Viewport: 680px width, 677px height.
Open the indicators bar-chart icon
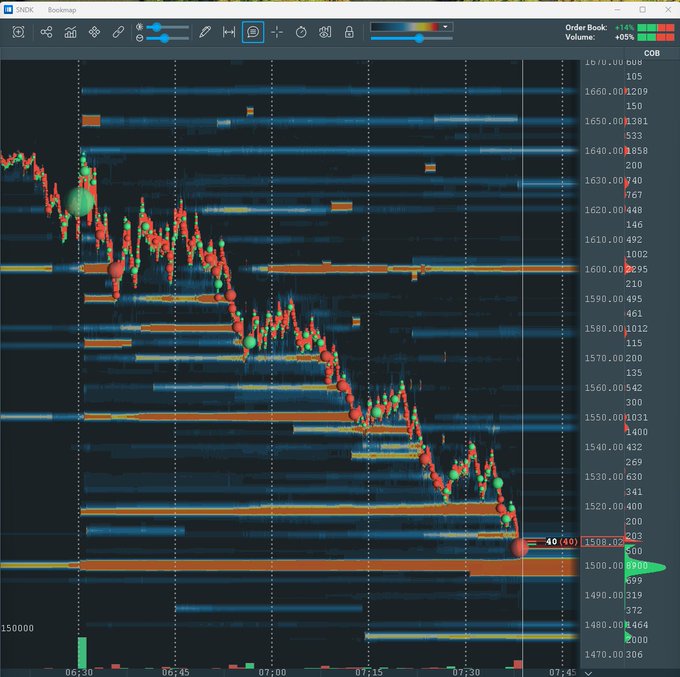(x=70, y=32)
